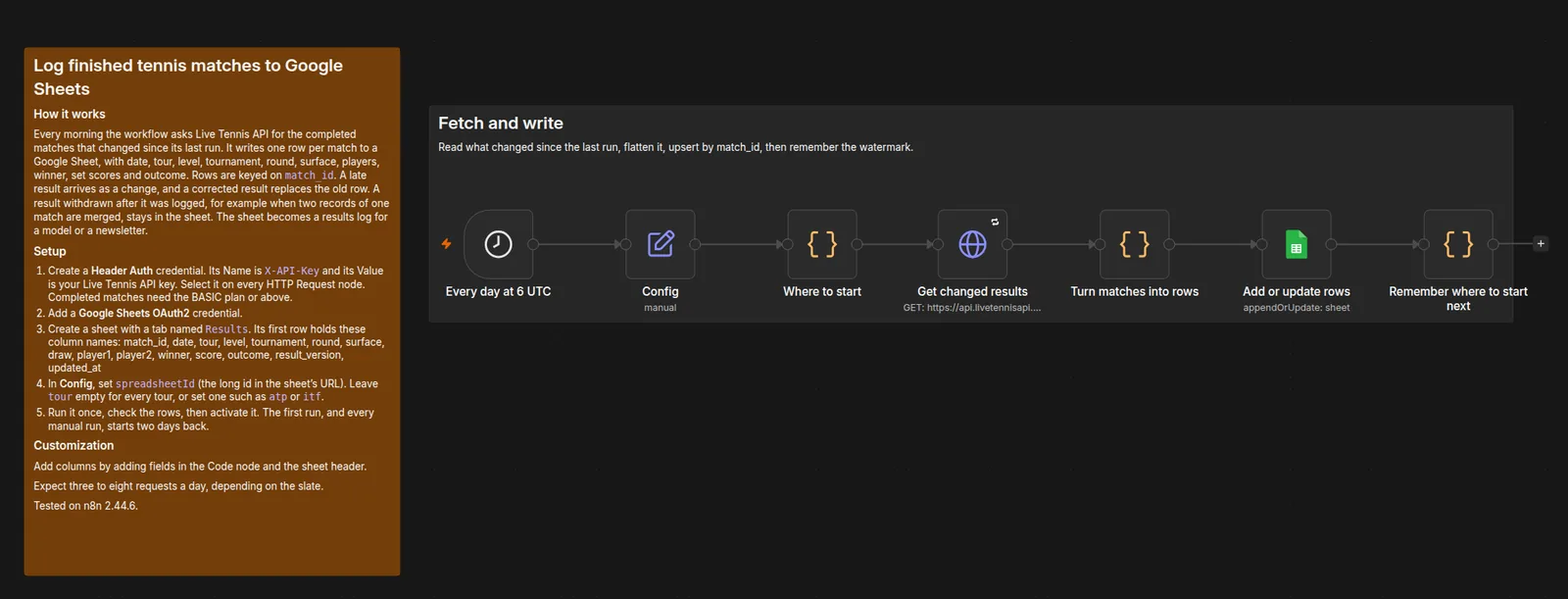Screen dimensions: 1568x599
Task: Add a node using the plus connector
Action: click(x=1541, y=244)
